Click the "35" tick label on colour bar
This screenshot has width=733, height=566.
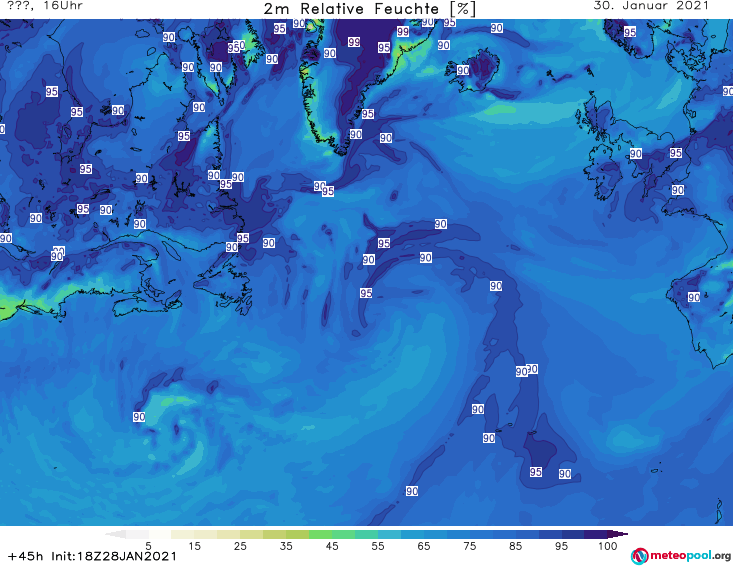point(286,546)
